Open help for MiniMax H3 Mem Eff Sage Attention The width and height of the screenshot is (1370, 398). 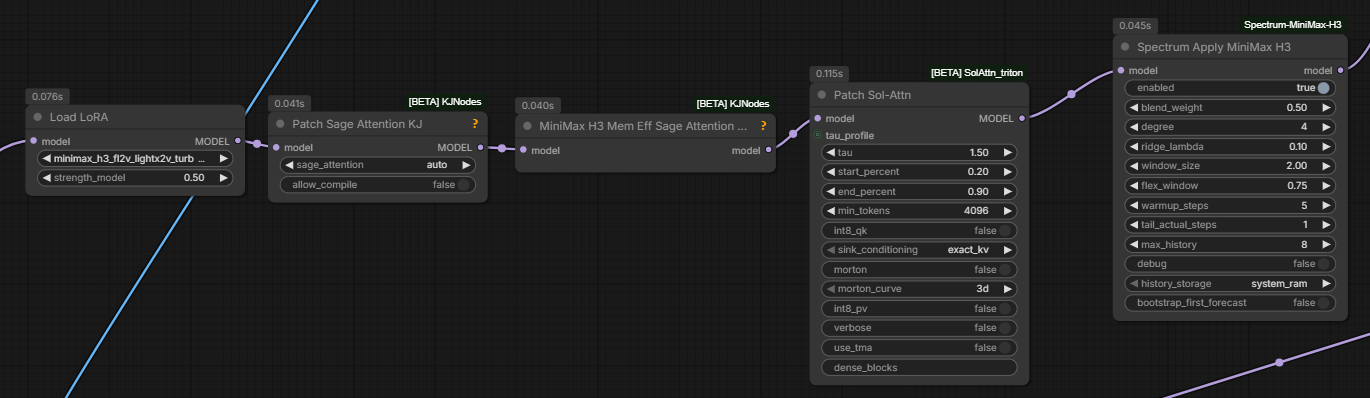[763, 126]
